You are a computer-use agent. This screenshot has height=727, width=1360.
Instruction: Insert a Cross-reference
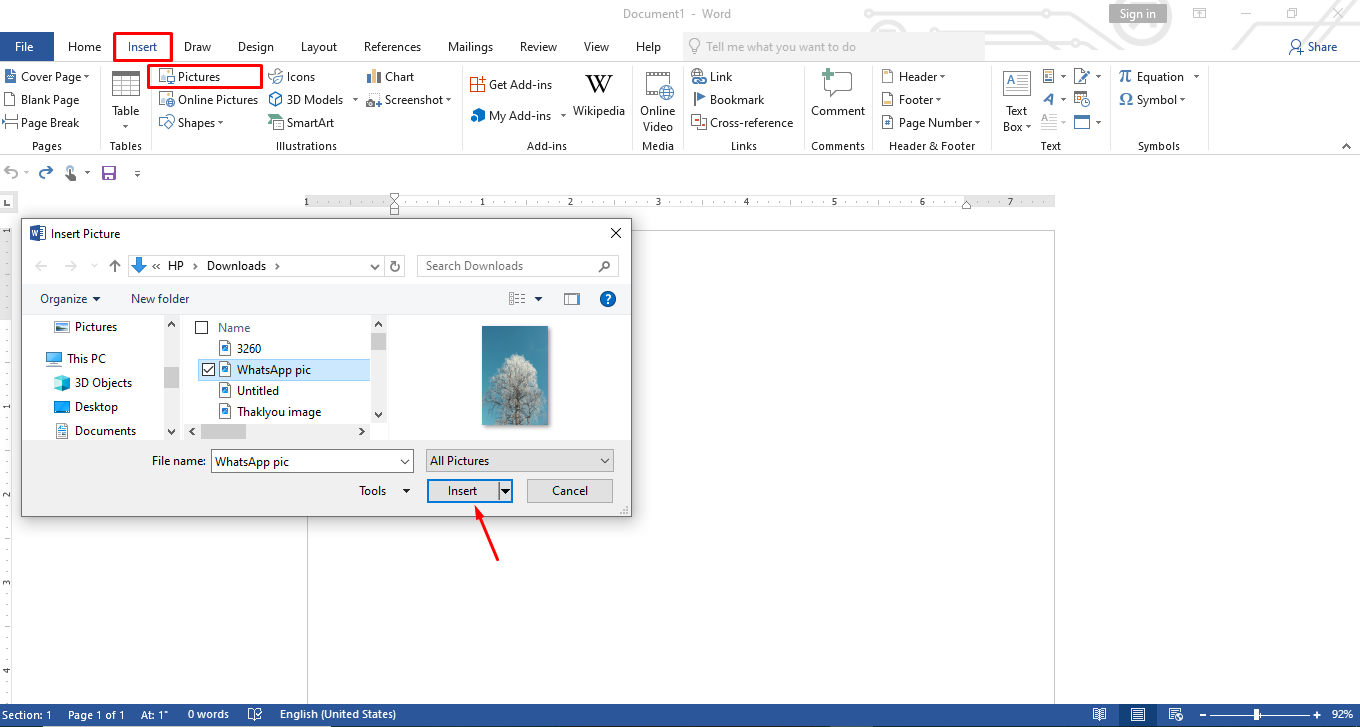[743, 122]
